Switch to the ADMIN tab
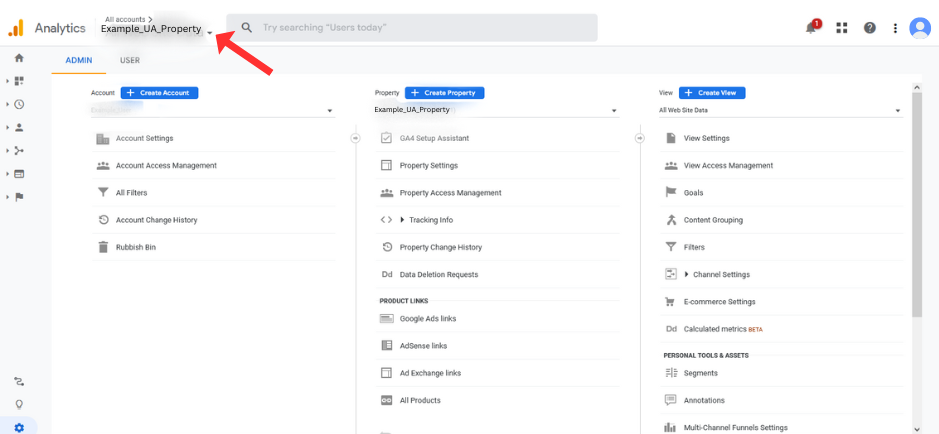The width and height of the screenshot is (939, 434). tap(78, 60)
